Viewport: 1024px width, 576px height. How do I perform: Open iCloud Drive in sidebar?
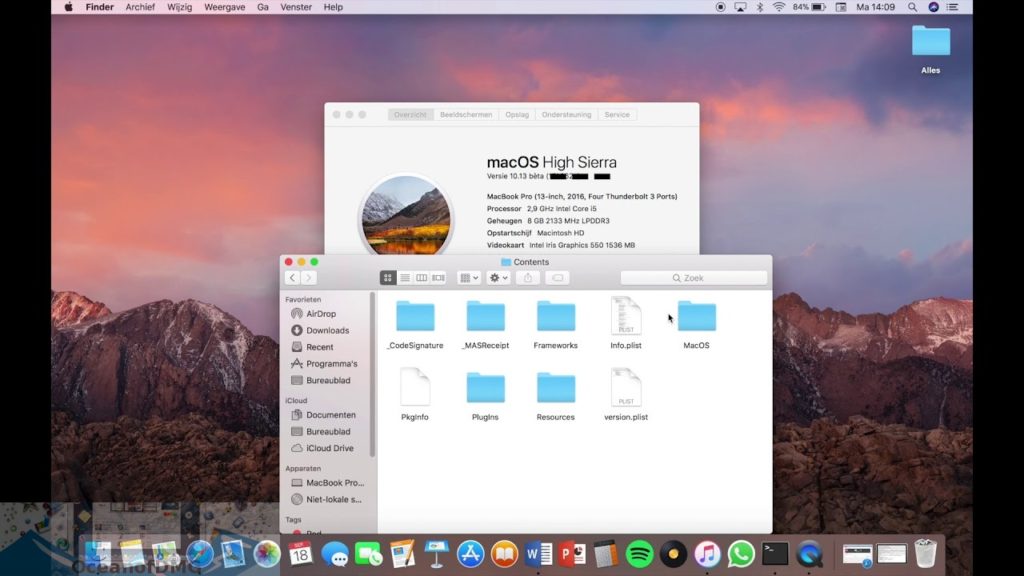point(323,448)
